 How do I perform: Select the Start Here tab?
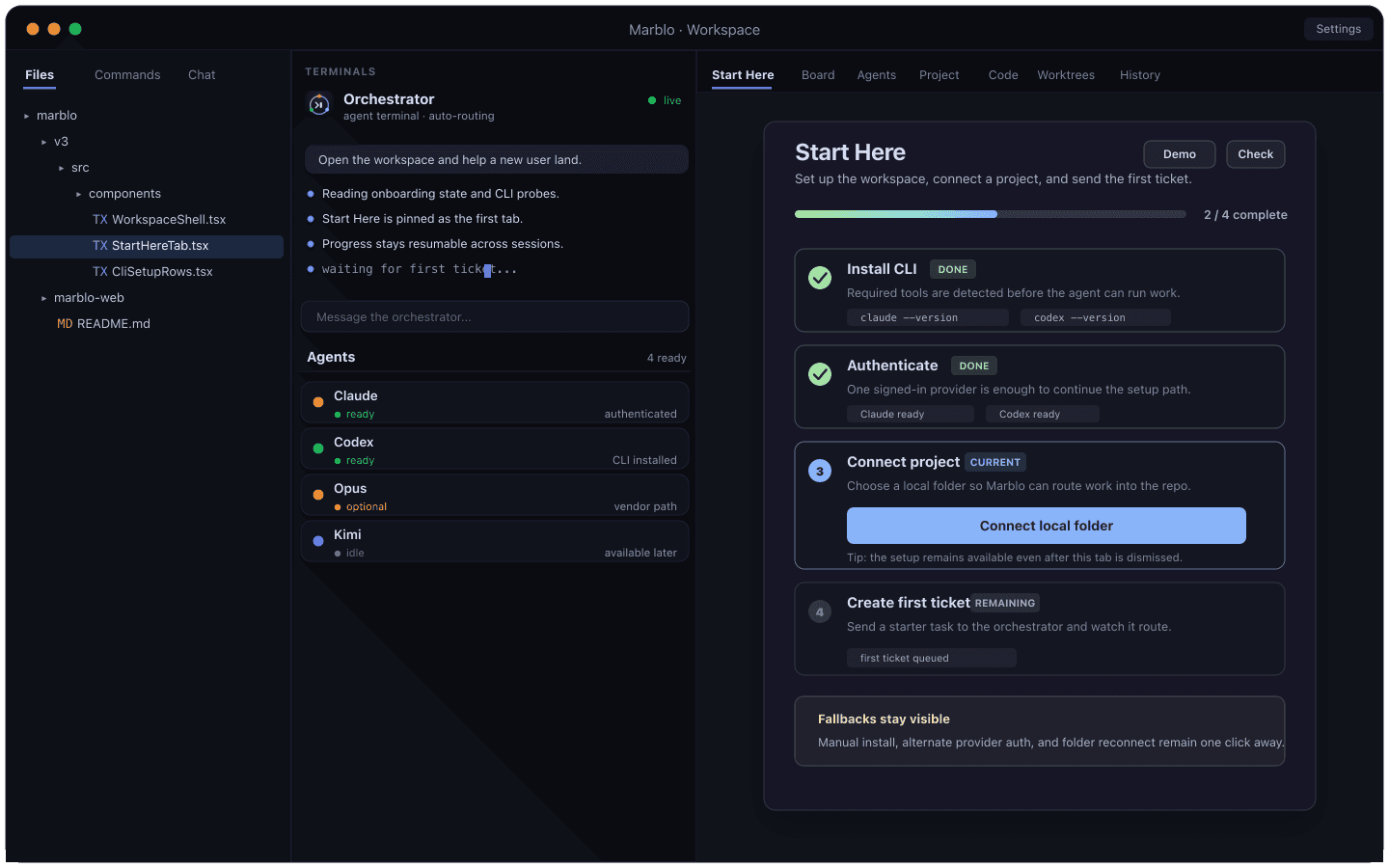click(x=743, y=75)
